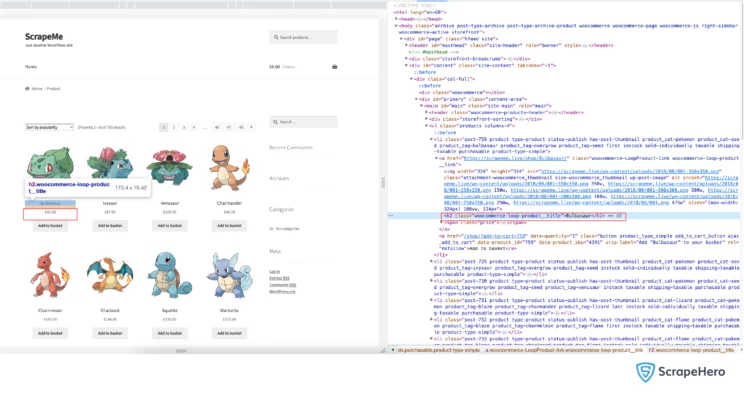Screen dimensions: 744x396
Task: Expand the span price node
Action: coord(442,222)
